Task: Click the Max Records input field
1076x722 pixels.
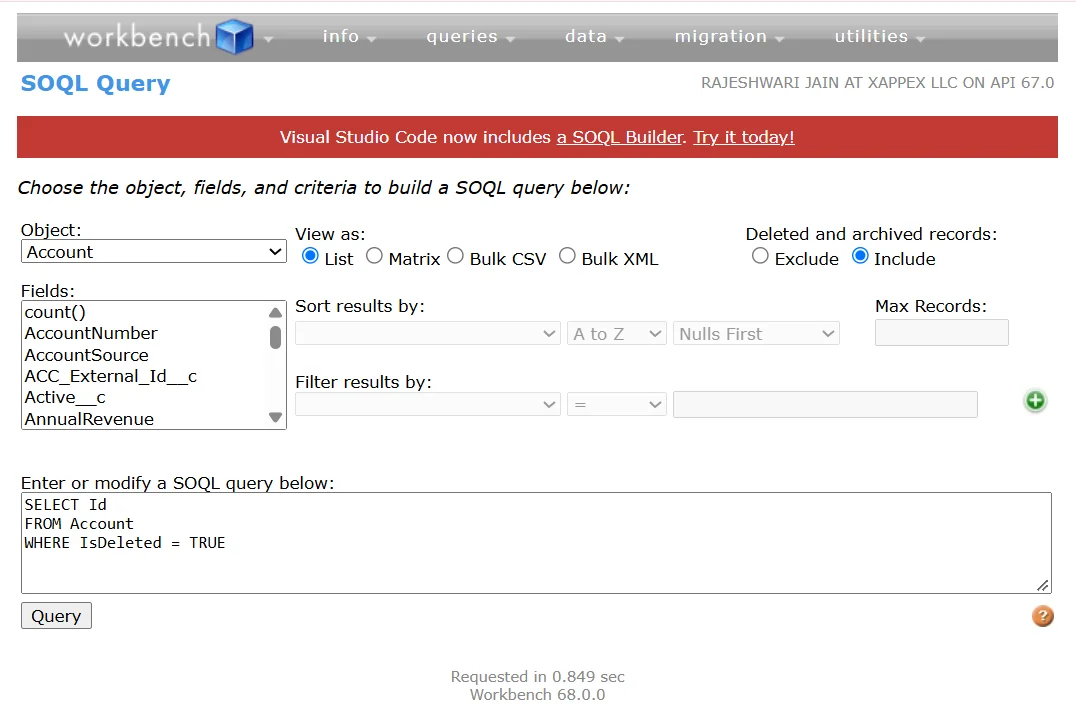Action: pos(942,333)
